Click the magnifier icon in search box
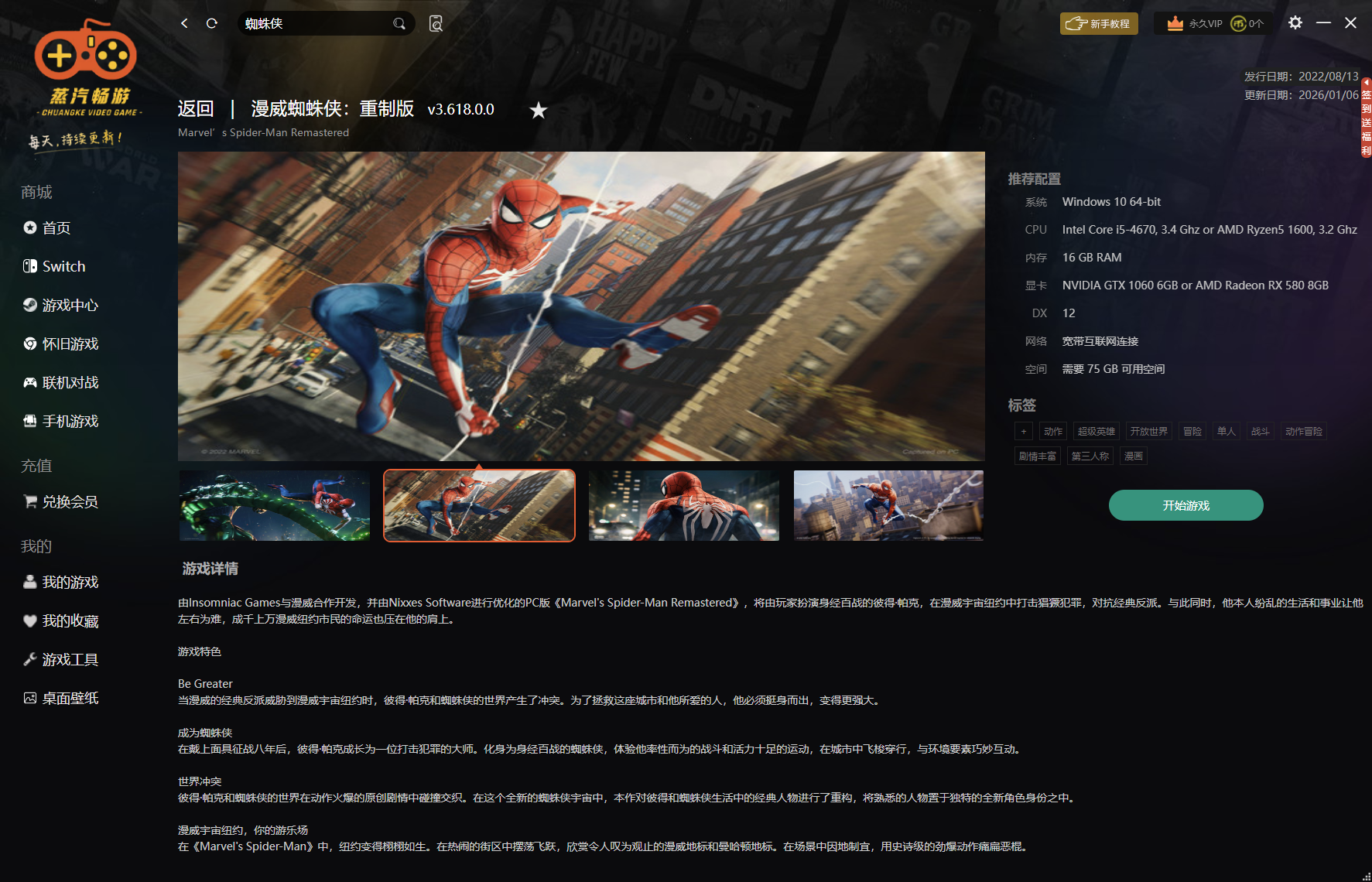1372x882 pixels. (x=399, y=23)
